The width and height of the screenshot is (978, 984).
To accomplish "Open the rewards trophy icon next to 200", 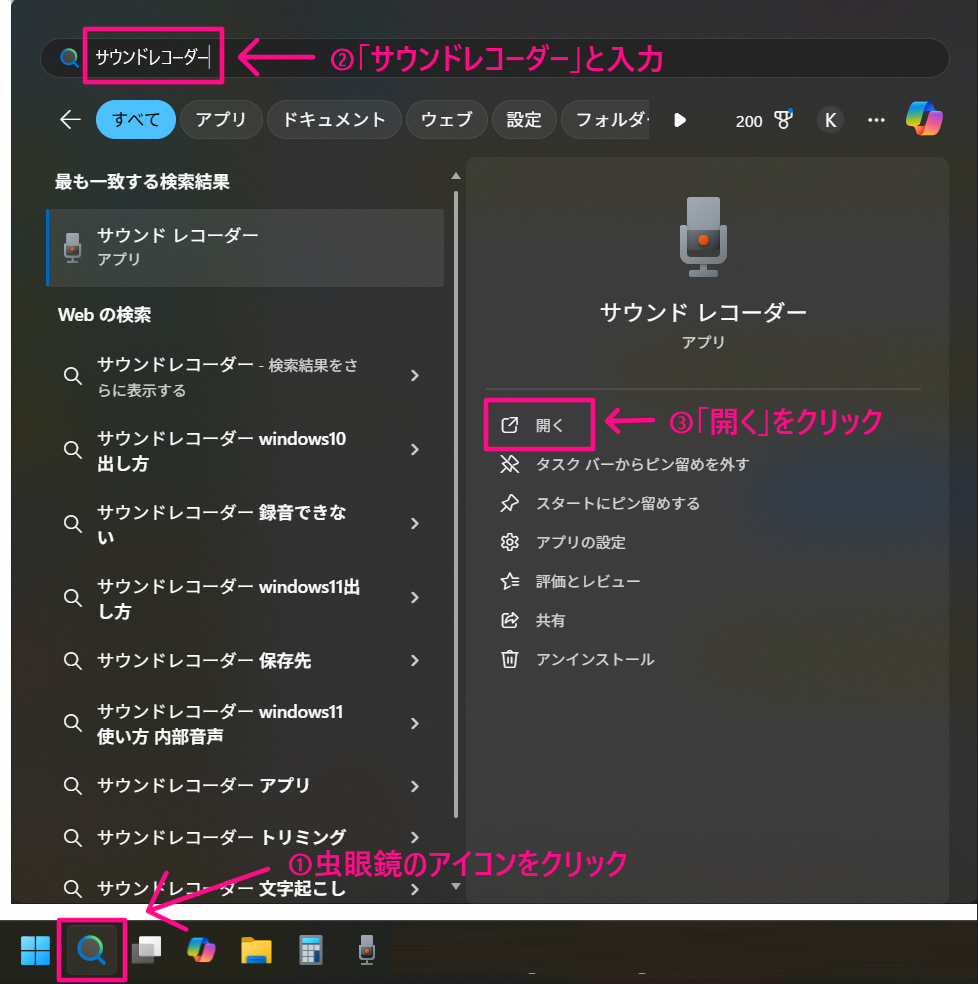I will [x=783, y=119].
